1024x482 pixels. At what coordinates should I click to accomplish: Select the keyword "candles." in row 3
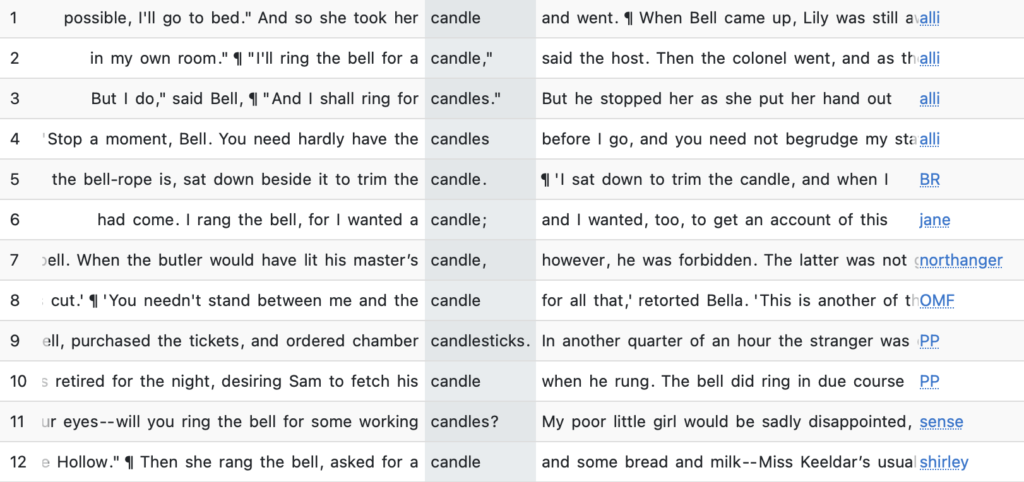(465, 99)
